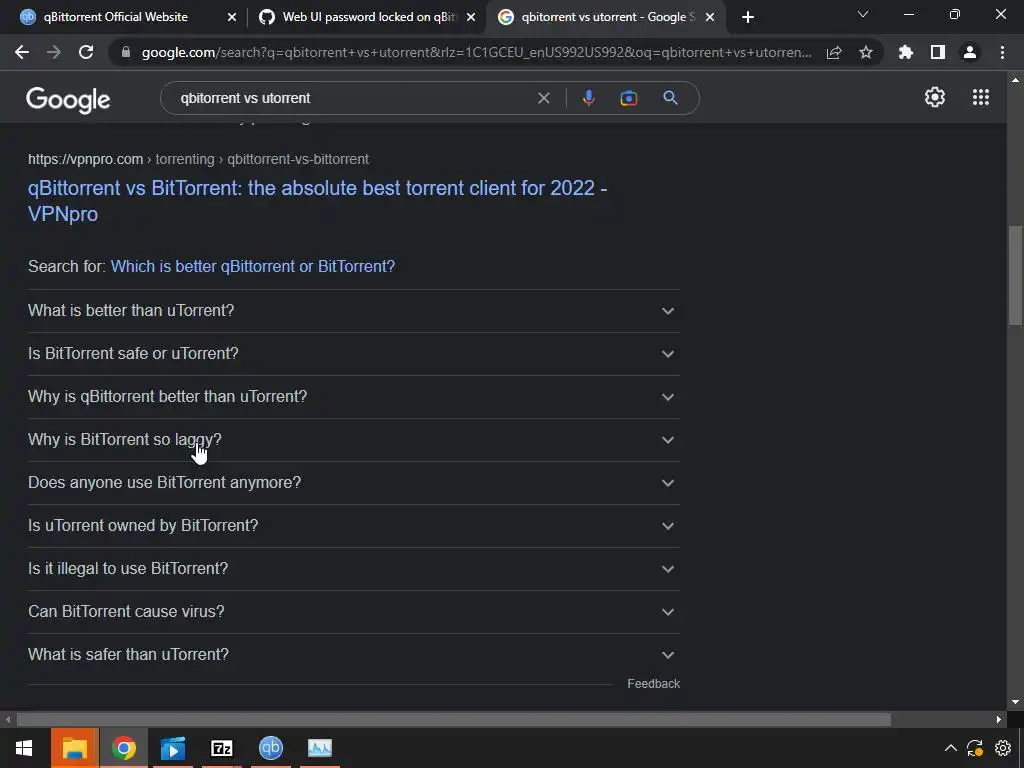Screen dimensions: 1024x768
Task: Expand 'Does anyone use BitTorrent anymore?'
Action: [354, 483]
